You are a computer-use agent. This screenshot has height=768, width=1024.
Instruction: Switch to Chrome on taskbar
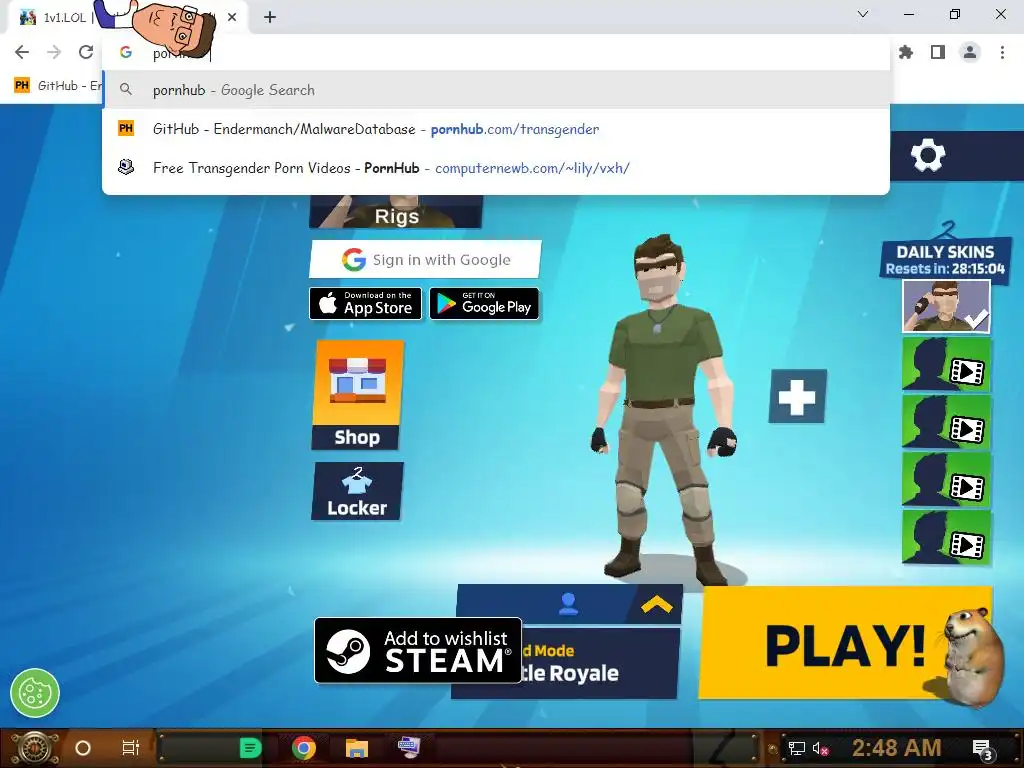304,748
